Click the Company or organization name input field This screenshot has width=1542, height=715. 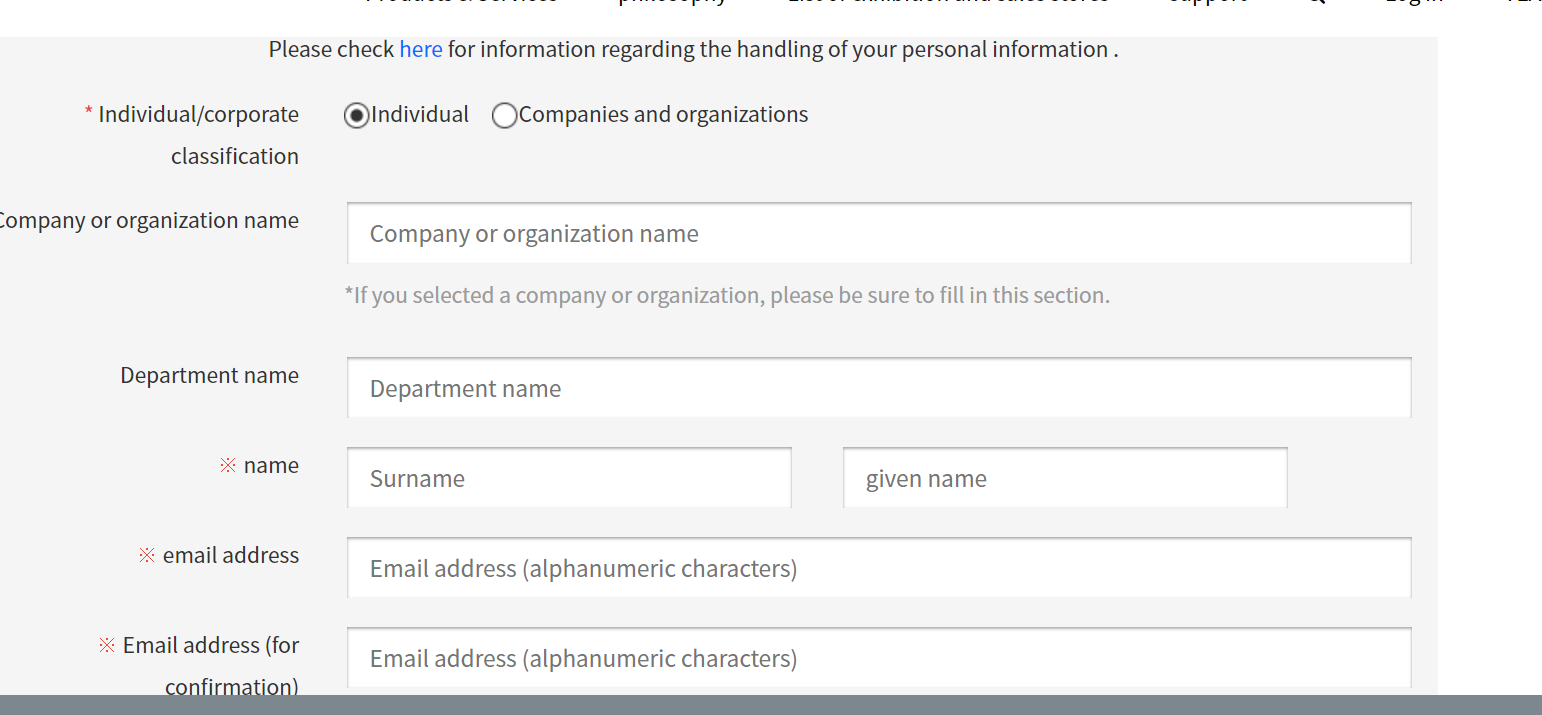tap(878, 234)
